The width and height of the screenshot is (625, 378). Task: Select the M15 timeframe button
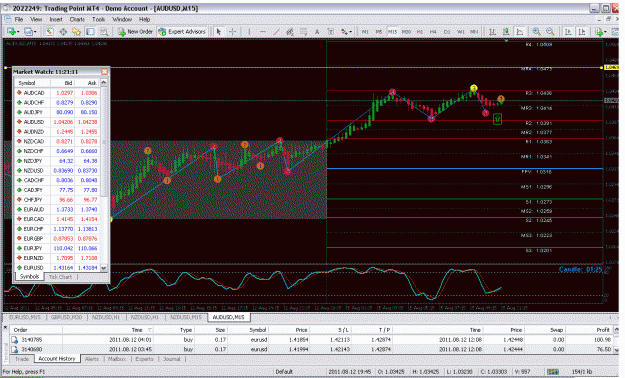392,32
